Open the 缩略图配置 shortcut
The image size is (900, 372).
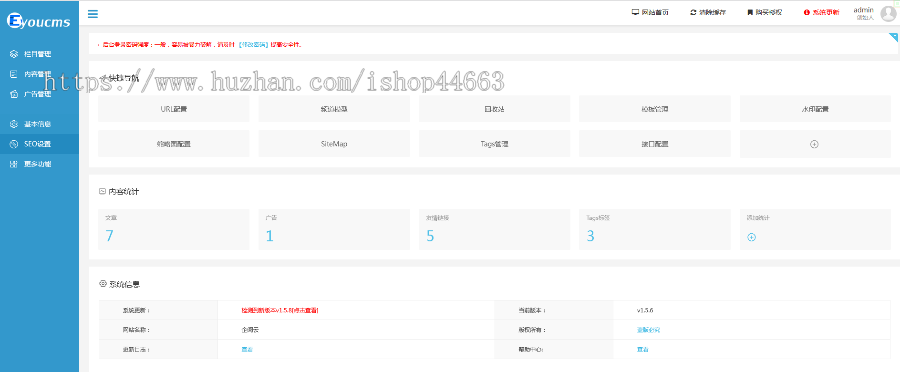173,144
